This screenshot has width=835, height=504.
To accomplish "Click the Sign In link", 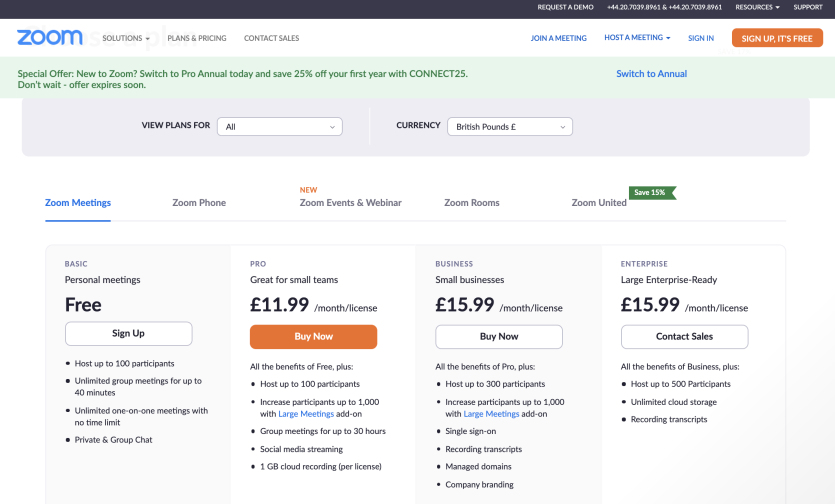I will click(x=701, y=38).
